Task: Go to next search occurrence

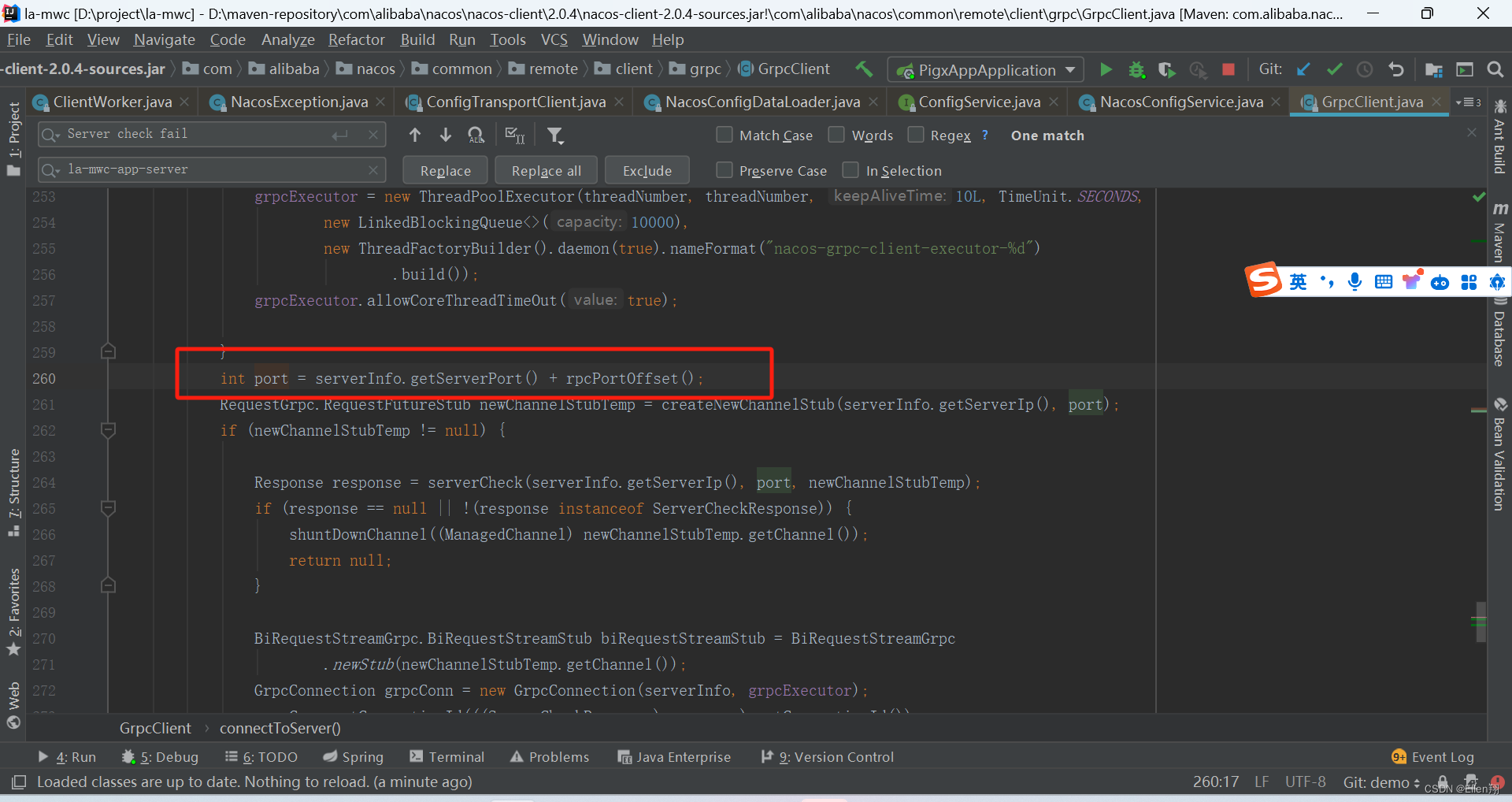Action: 446,135
